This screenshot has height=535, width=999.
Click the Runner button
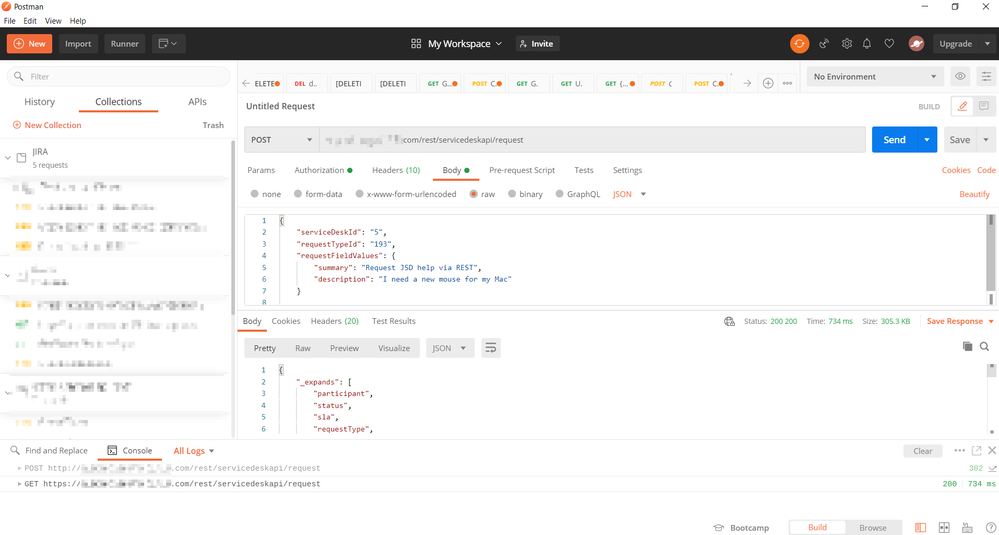click(125, 43)
